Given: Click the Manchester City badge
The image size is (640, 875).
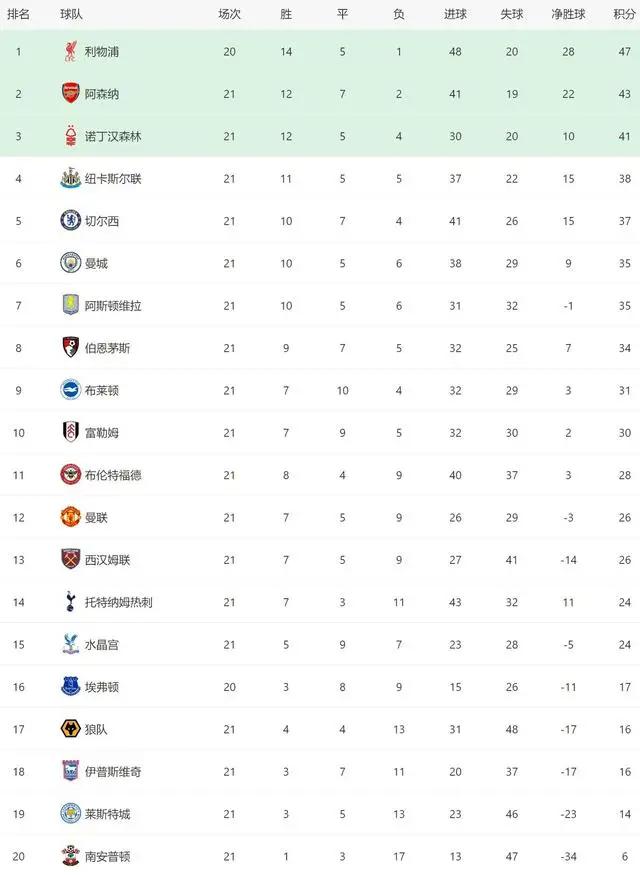Looking at the screenshot, I should coord(70,263).
